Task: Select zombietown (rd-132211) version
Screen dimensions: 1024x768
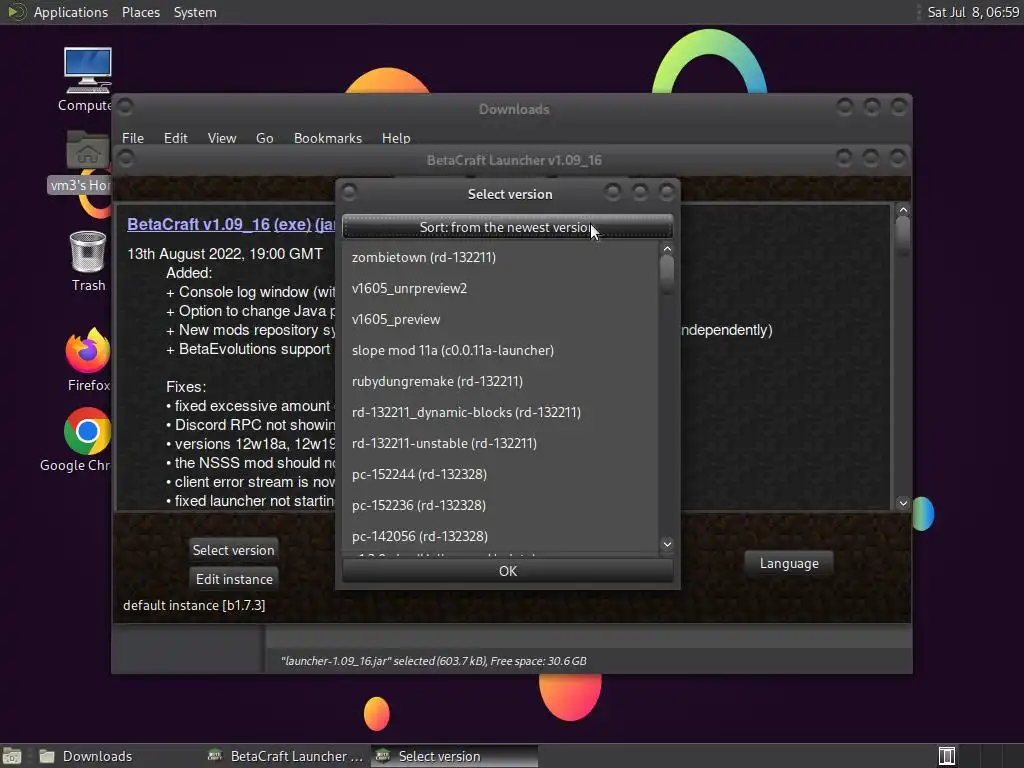Action: click(x=501, y=257)
